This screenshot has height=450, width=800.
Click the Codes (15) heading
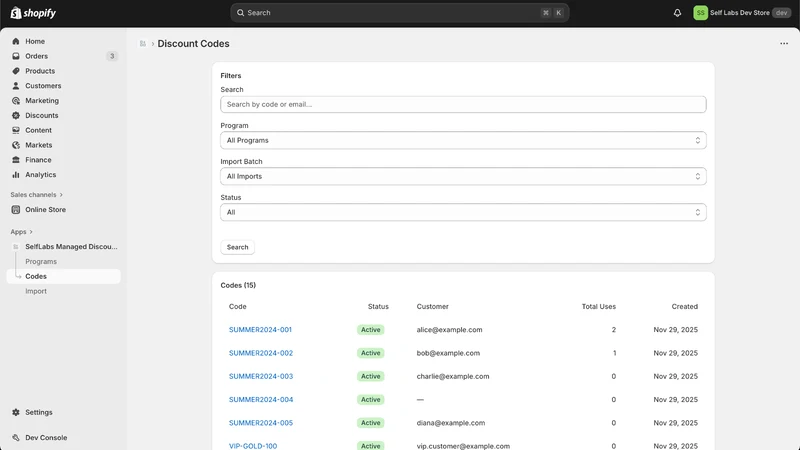pyautogui.click(x=238, y=285)
